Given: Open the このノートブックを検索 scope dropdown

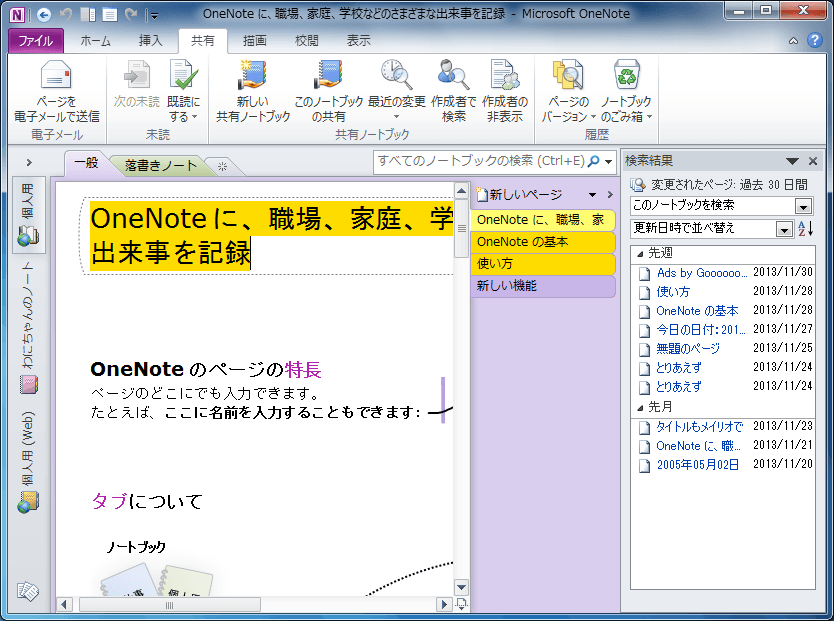Looking at the screenshot, I should point(803,206).
